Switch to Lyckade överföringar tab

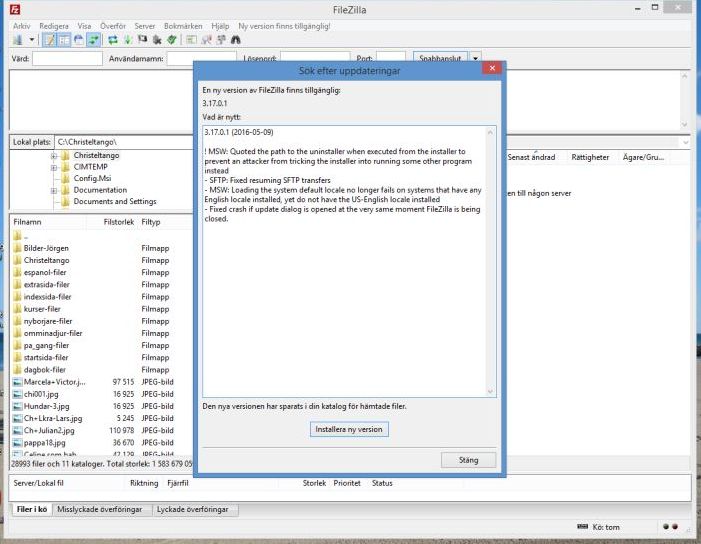coord(193,509)
